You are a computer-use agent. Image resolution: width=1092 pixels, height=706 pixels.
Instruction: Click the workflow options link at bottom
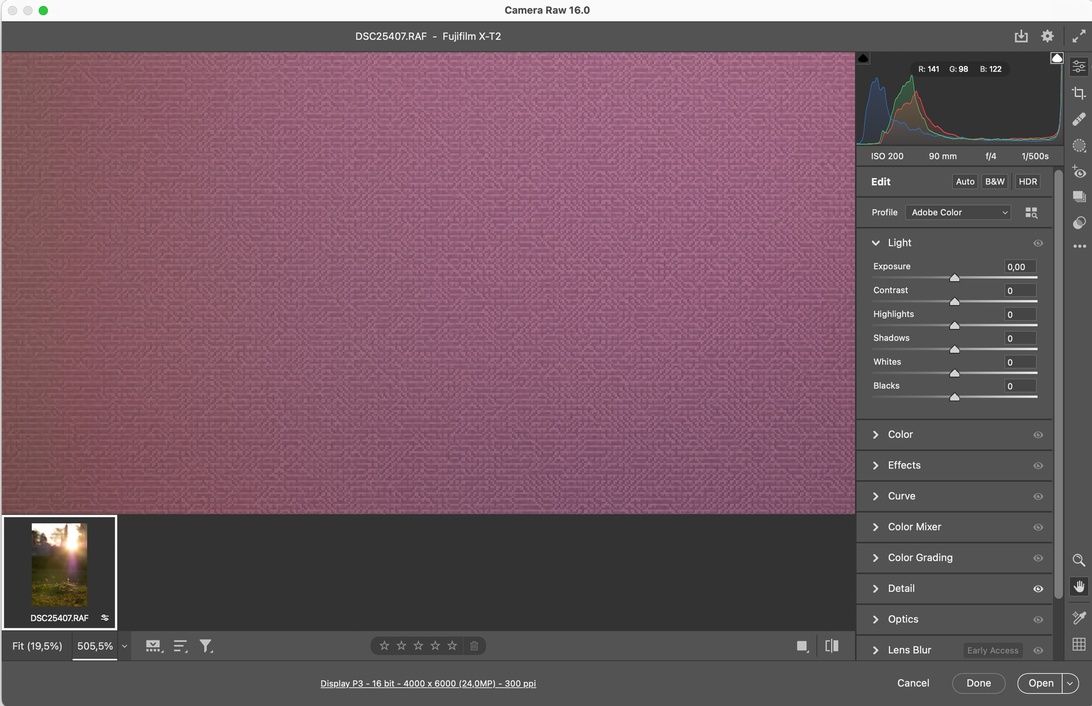tap(428, 684)
